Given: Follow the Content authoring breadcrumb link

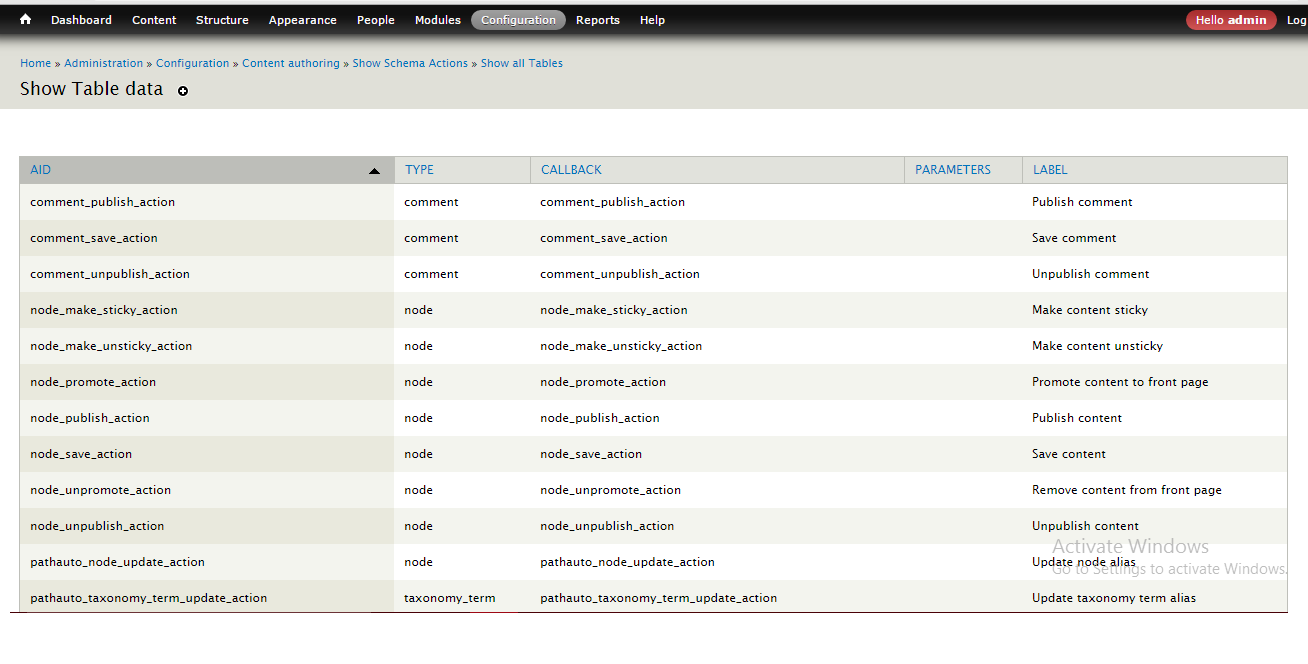Looking at the screenshot, I should 291,63.
